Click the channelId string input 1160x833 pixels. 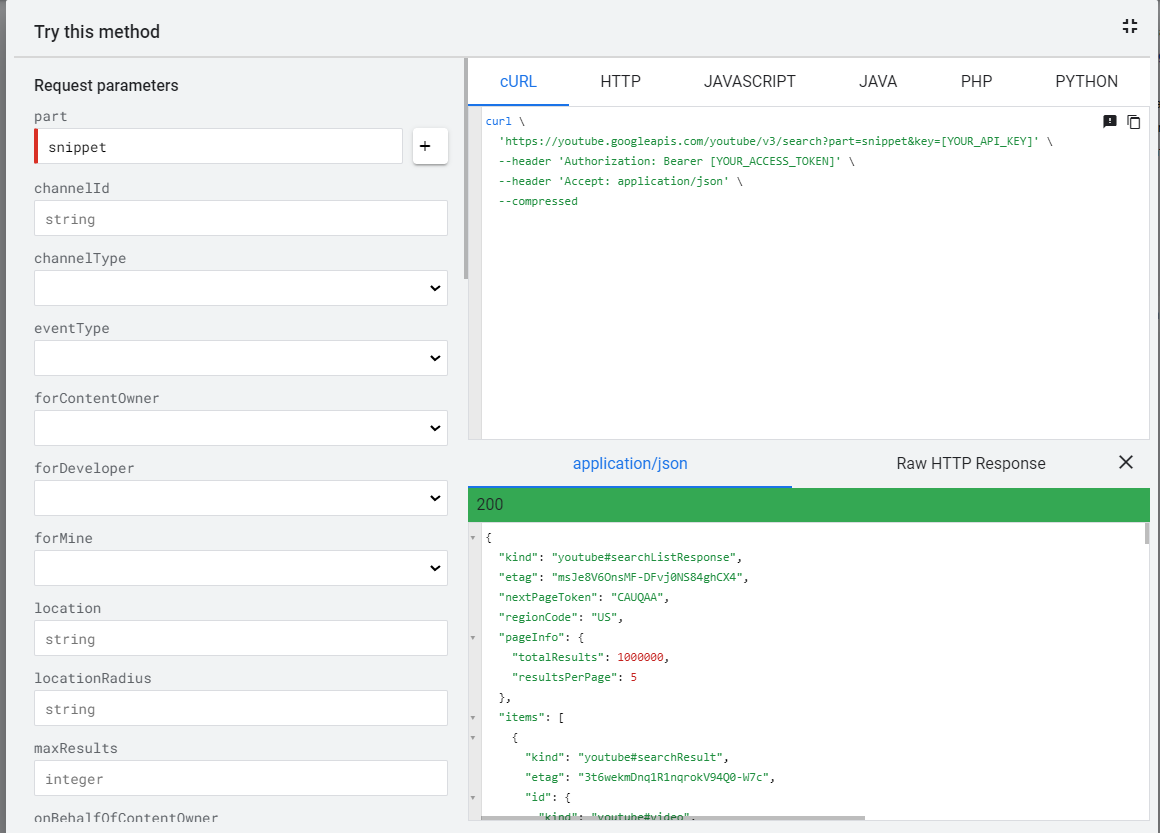pyautogui.click(x=240, y=218)
